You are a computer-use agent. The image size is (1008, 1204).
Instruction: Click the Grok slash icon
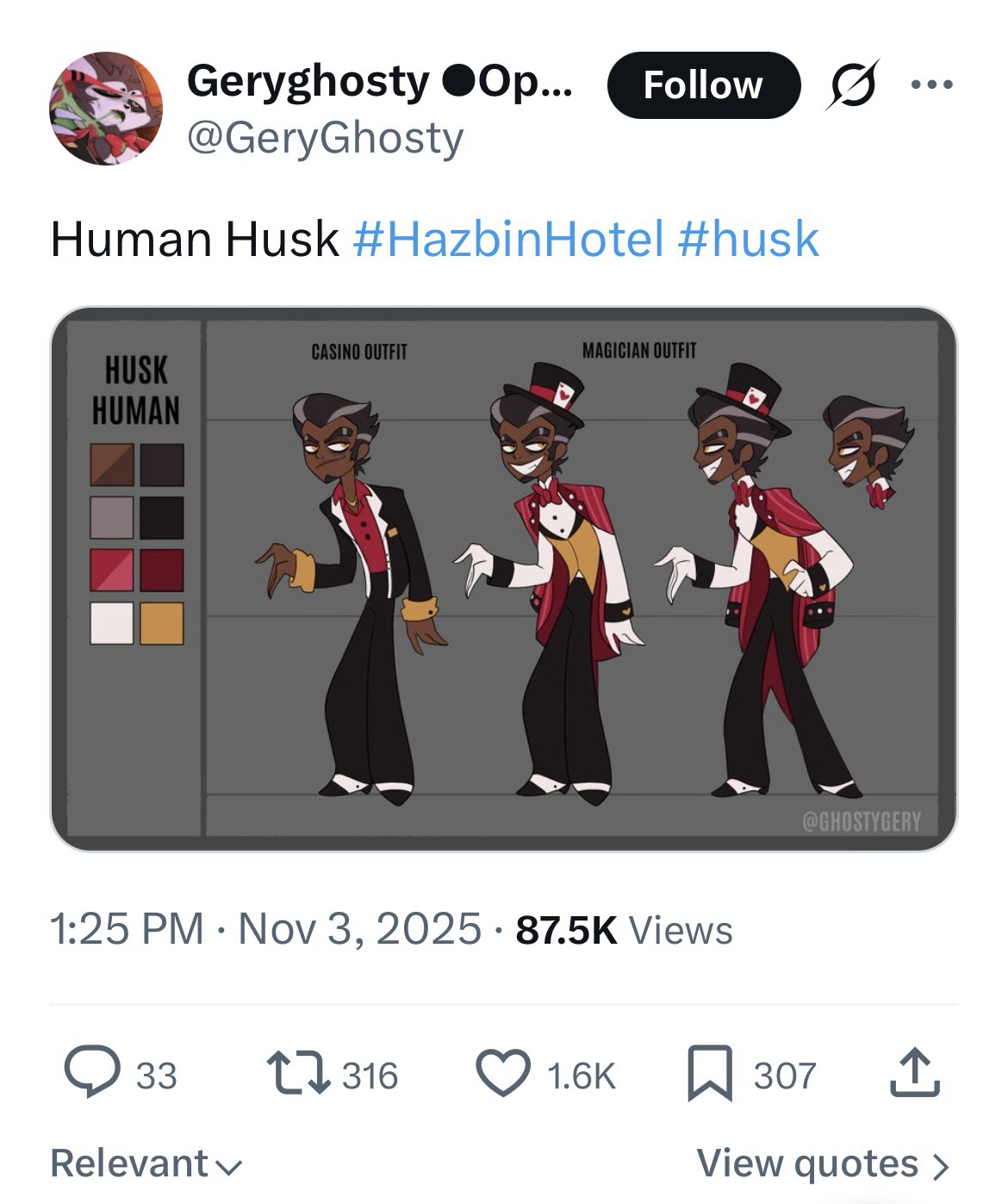(851, 84)
